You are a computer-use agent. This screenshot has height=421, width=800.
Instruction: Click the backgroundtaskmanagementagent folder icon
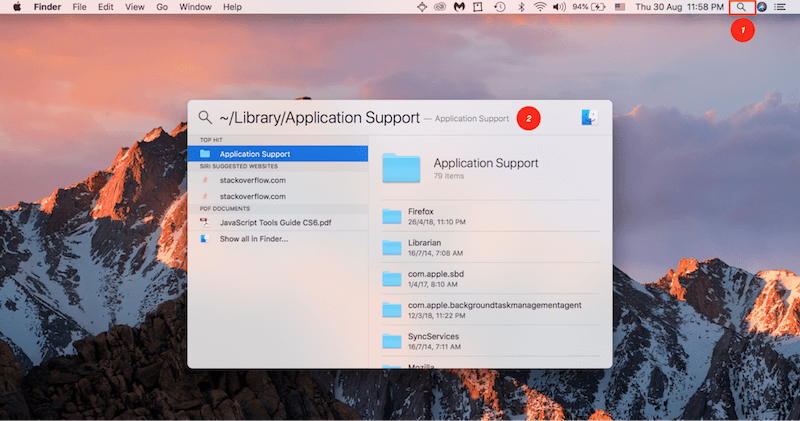392,310
